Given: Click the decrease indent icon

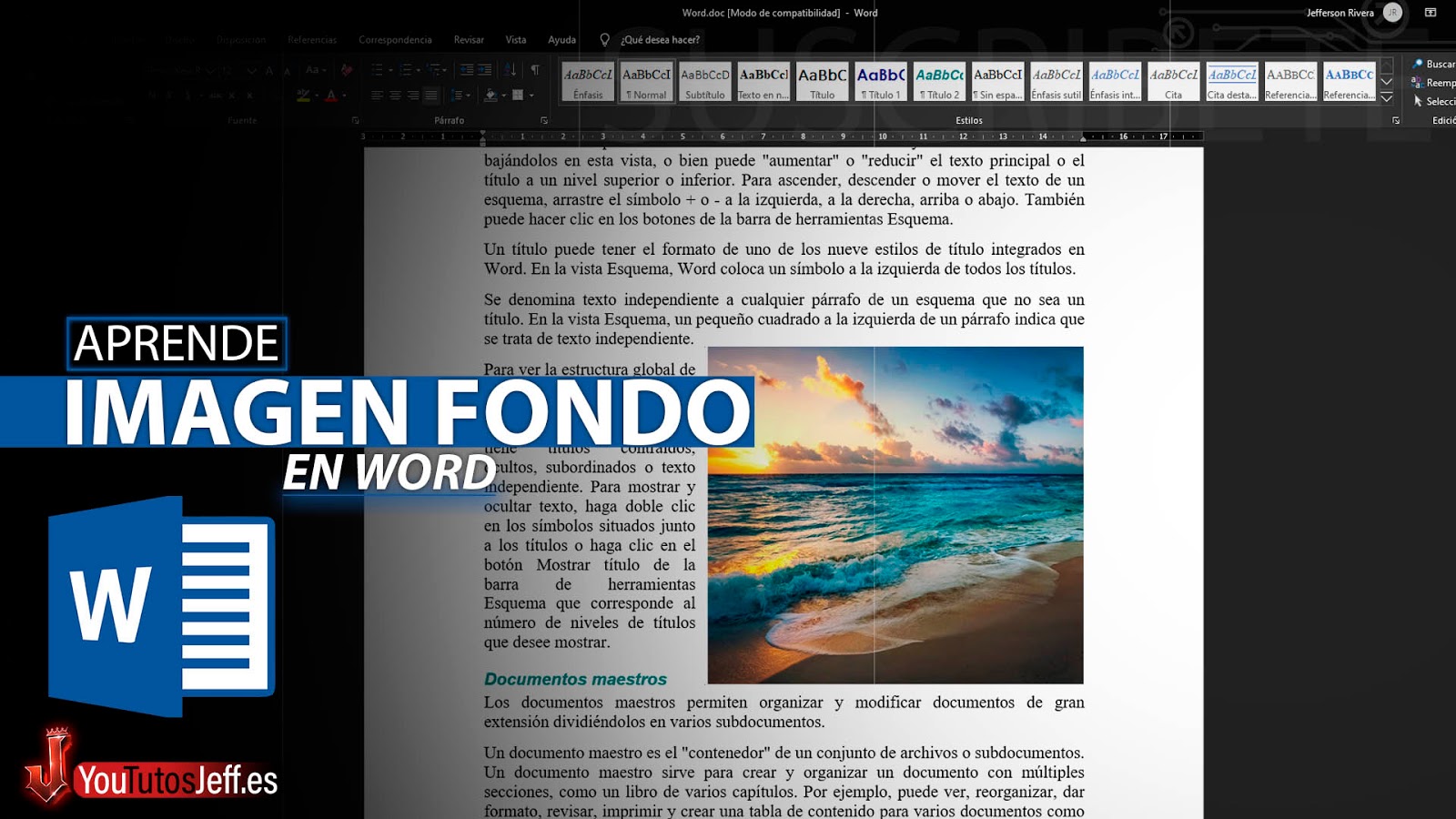Looking at the screenshot, I should point(467,70).
